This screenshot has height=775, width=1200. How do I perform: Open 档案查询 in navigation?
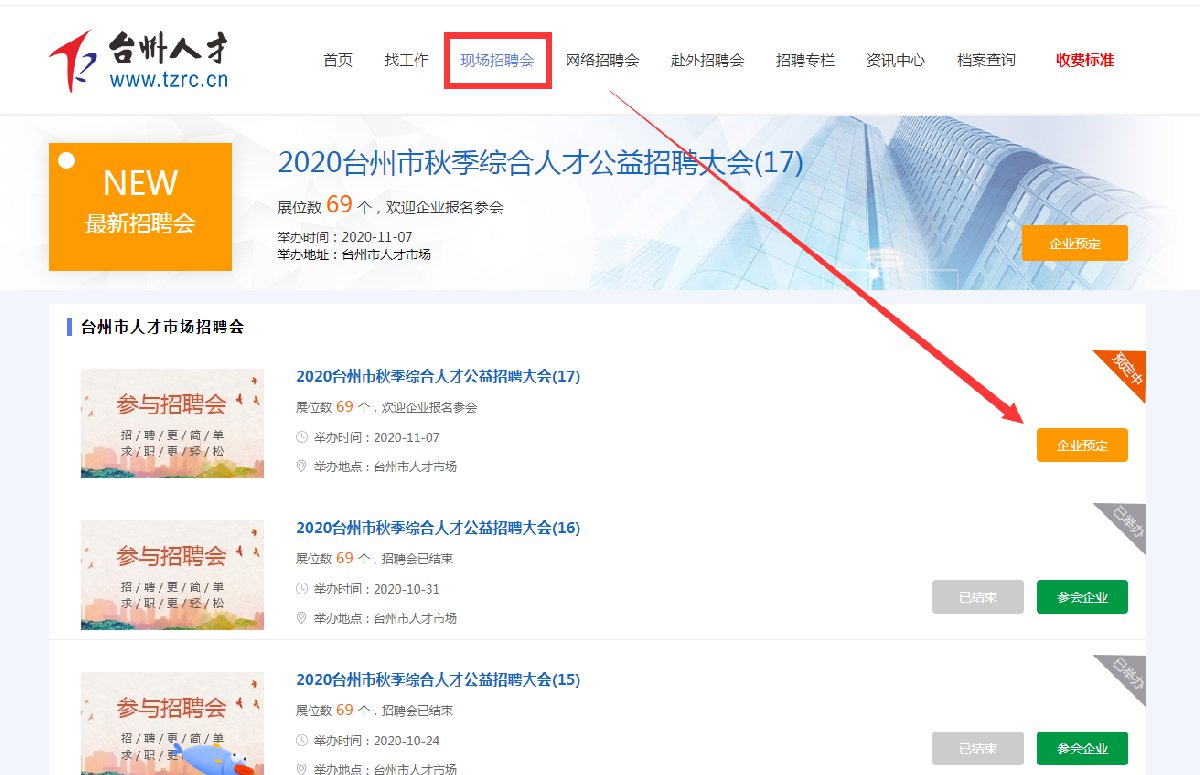[x=986, y=60]
